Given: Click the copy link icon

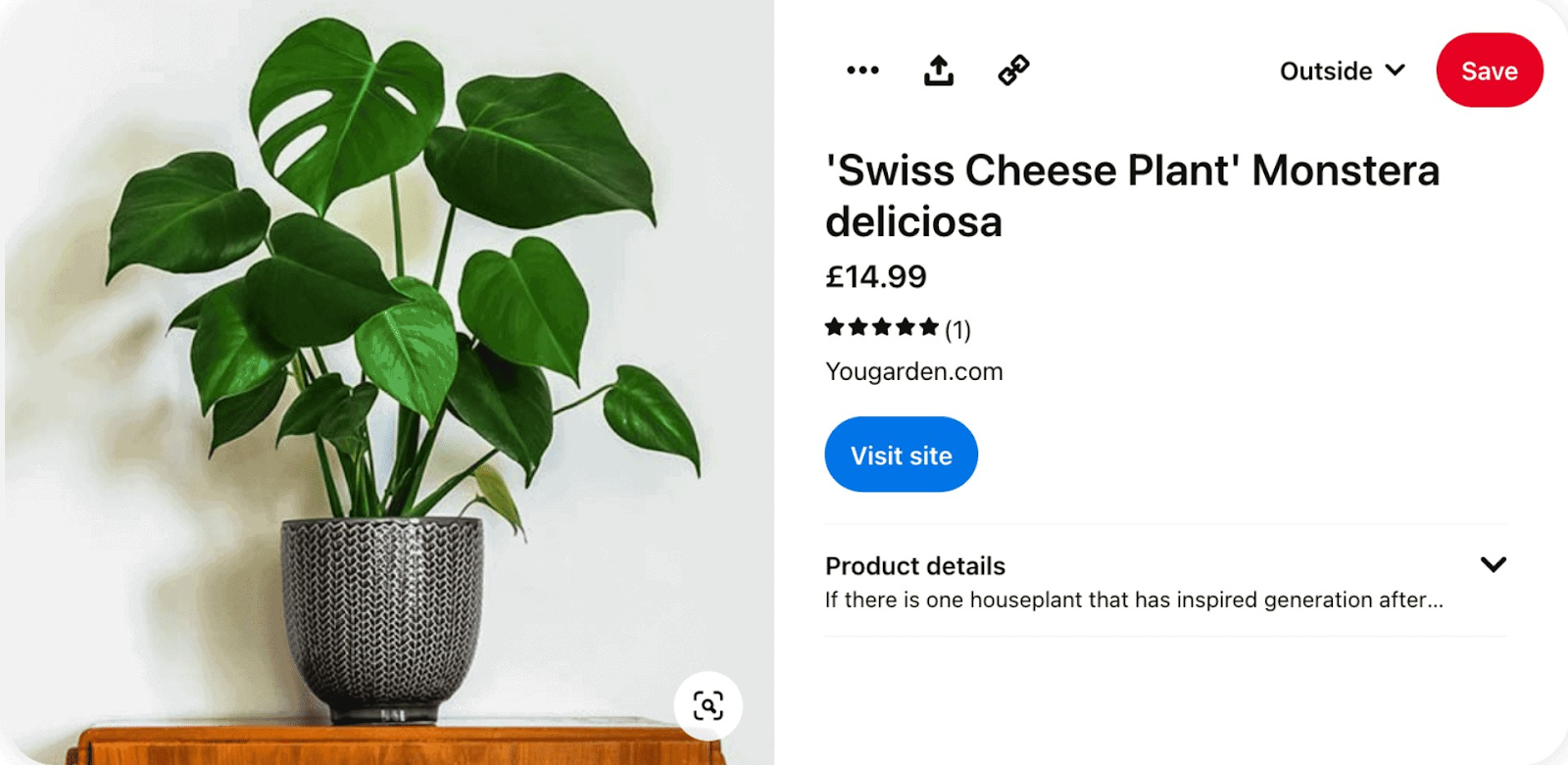Looking at the screenshot, I should 1013,69.
